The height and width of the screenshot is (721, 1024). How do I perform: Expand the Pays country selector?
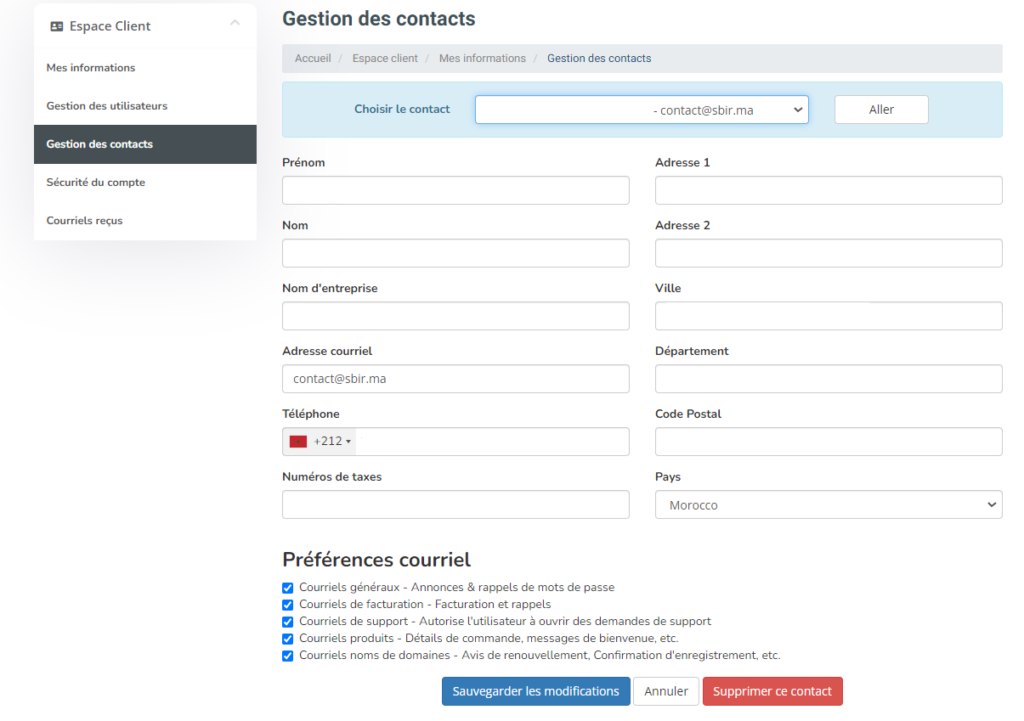[x=828, y=505]
